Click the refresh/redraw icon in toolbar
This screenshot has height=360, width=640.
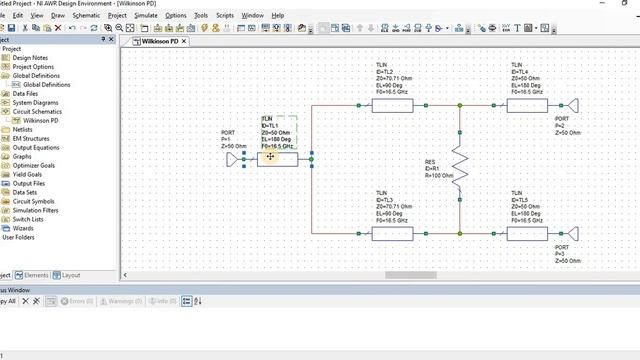[x=94, y=28]
